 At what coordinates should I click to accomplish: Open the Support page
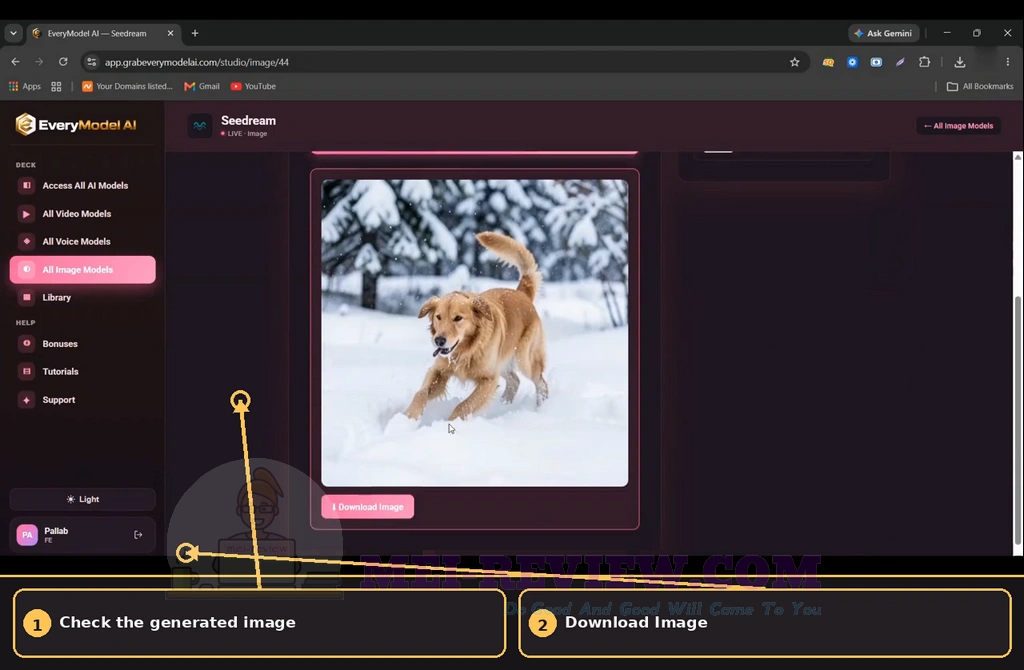(82, 400)
